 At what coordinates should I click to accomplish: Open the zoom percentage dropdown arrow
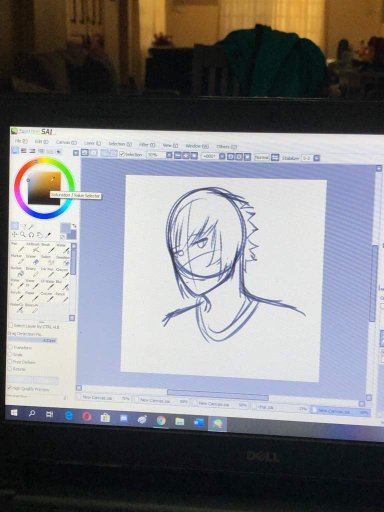tap(169, 155)
